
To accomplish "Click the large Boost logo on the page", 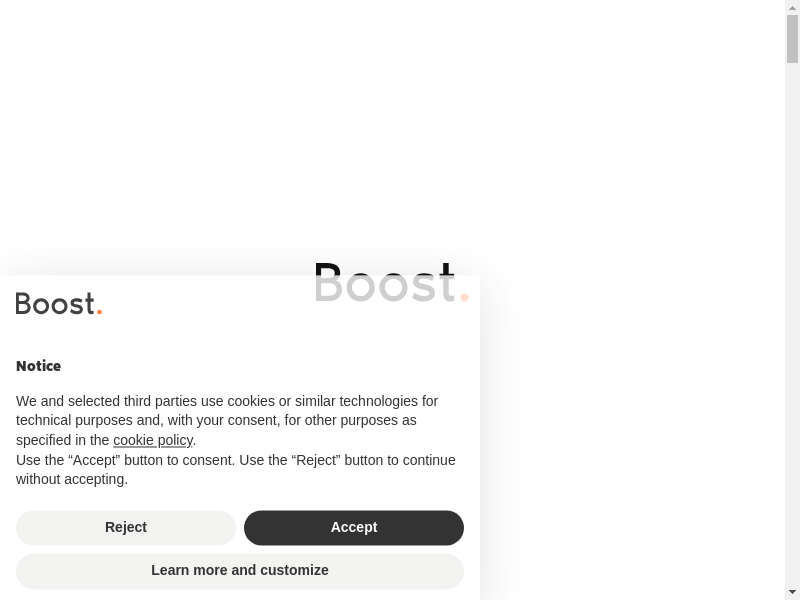I will point(392,282).
